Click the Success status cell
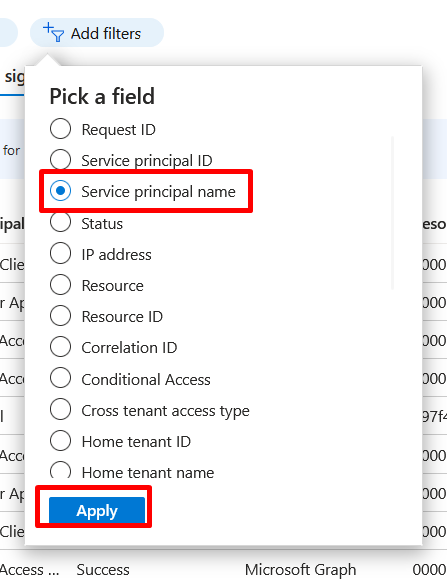The image size is (447, 583). pyautogui.click(x=103, y=570)
